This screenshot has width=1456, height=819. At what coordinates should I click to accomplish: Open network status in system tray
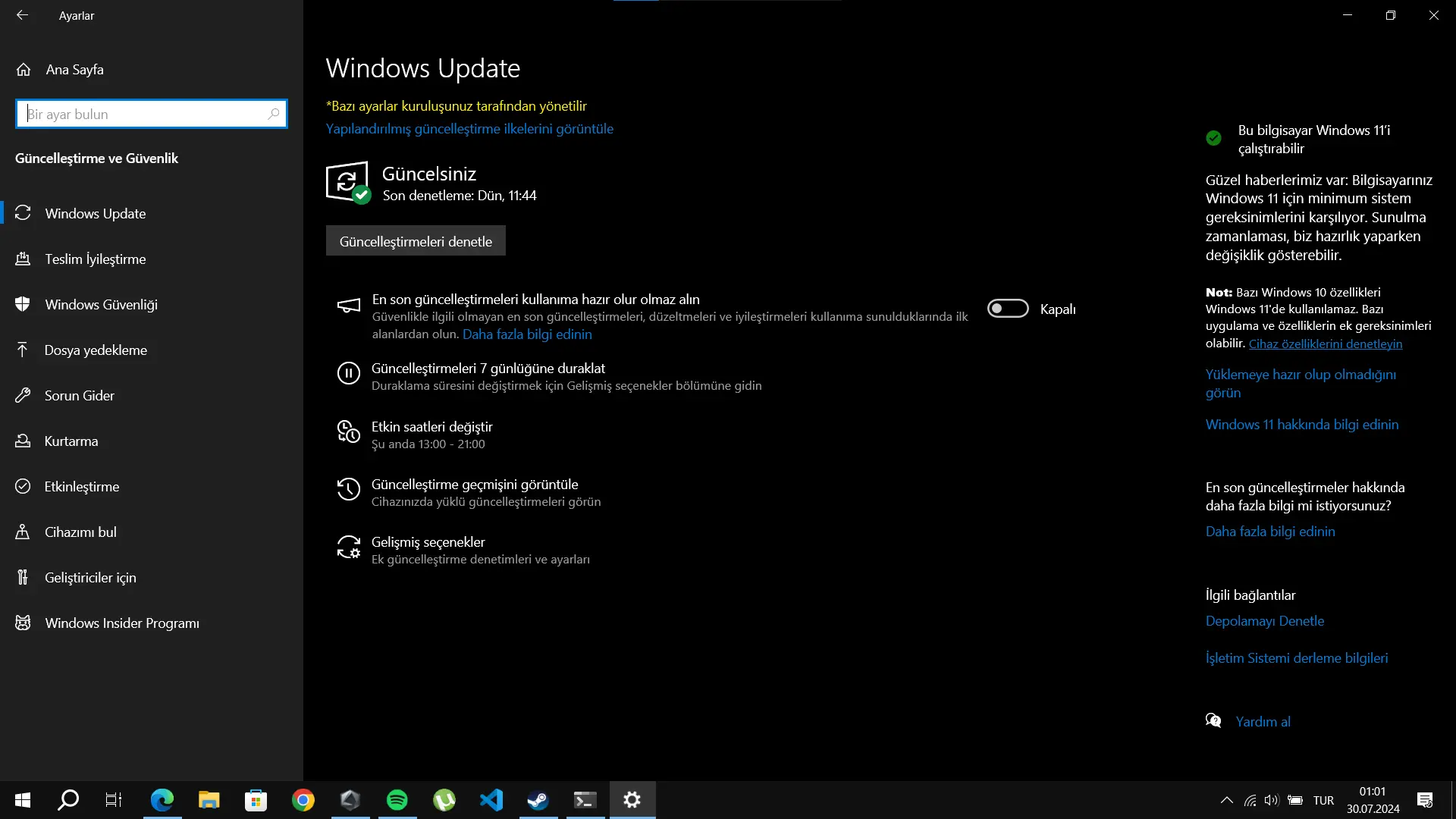(1250, 800)
